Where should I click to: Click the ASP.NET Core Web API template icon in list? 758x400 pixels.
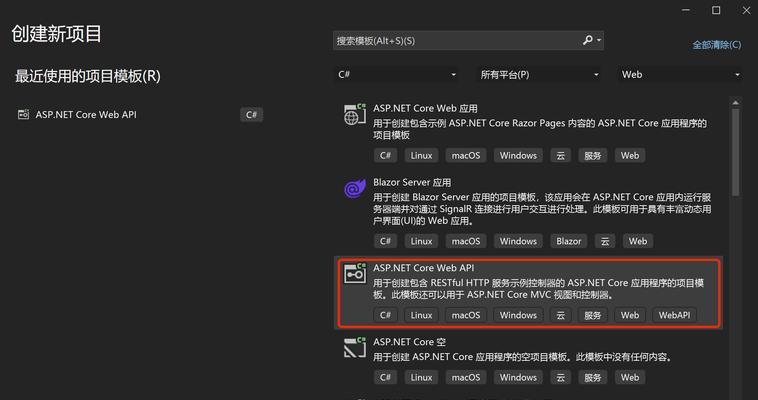point(355,274)
